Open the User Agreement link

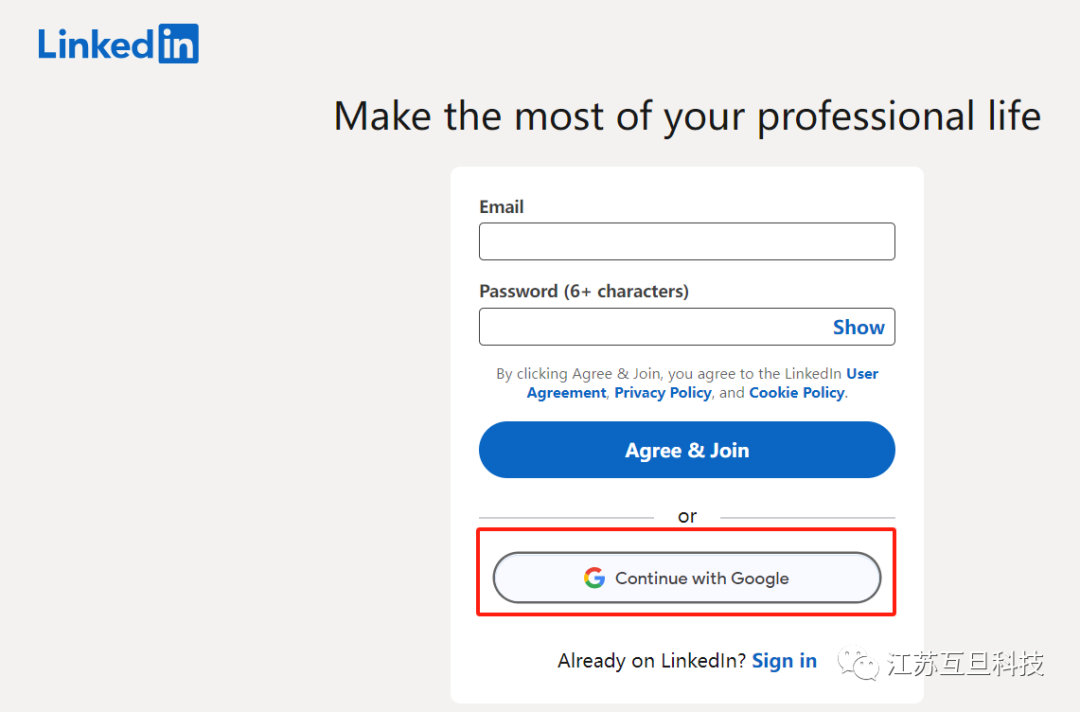(x=862, y=374)
